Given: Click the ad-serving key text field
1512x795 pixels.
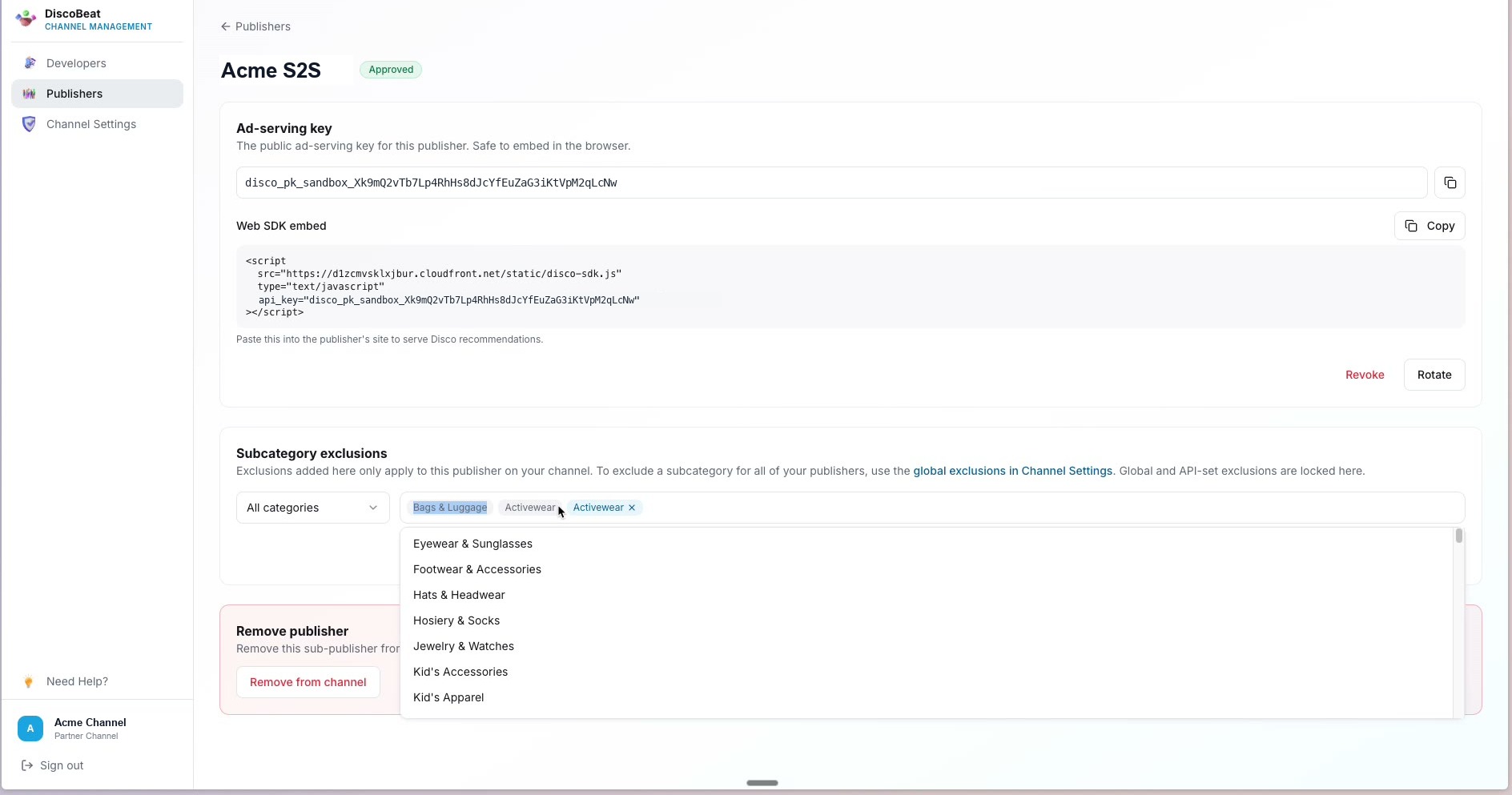Looking at the screenshot, I should pos(831,183).
